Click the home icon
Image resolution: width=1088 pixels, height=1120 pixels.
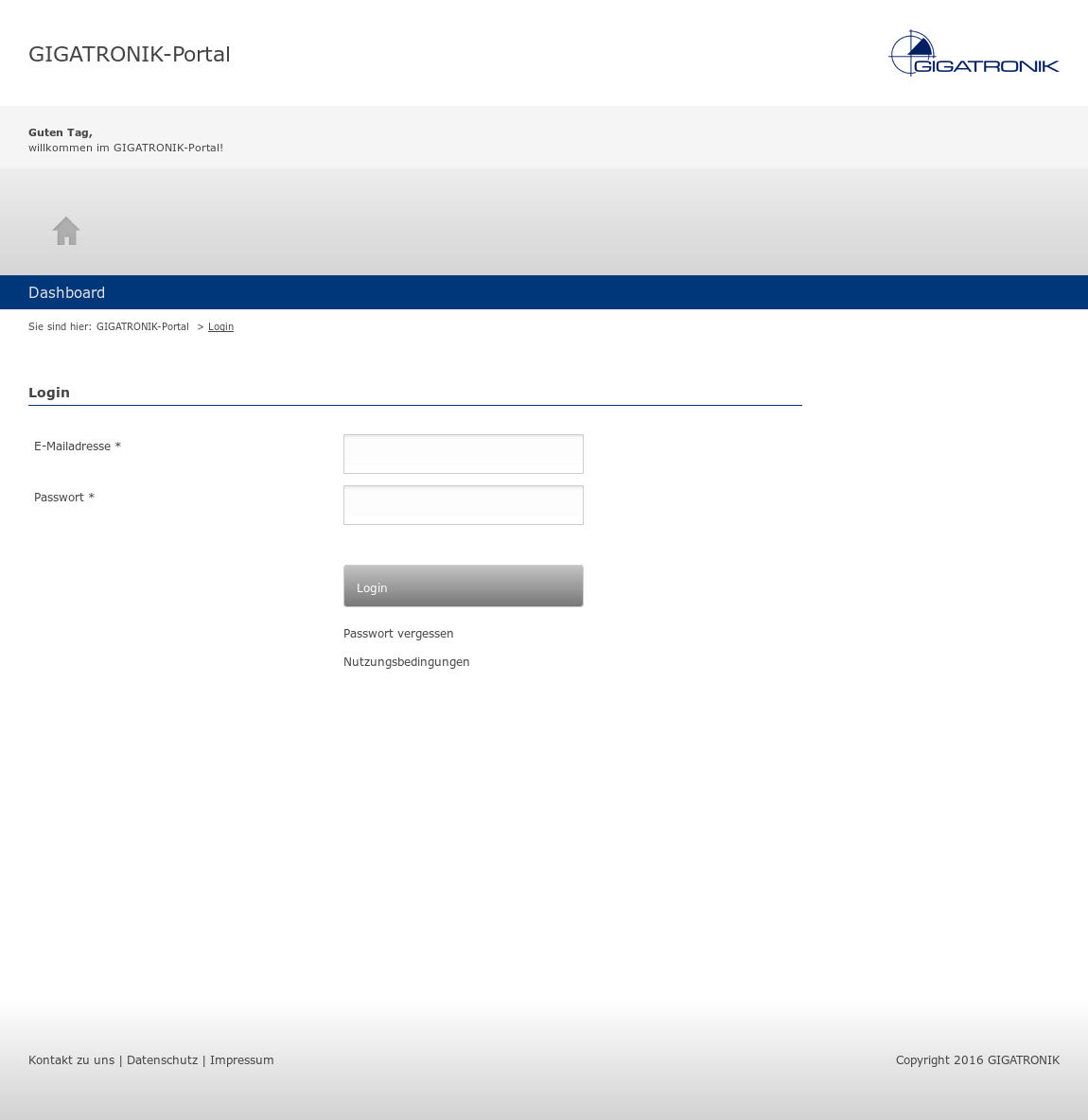point(66,231)
